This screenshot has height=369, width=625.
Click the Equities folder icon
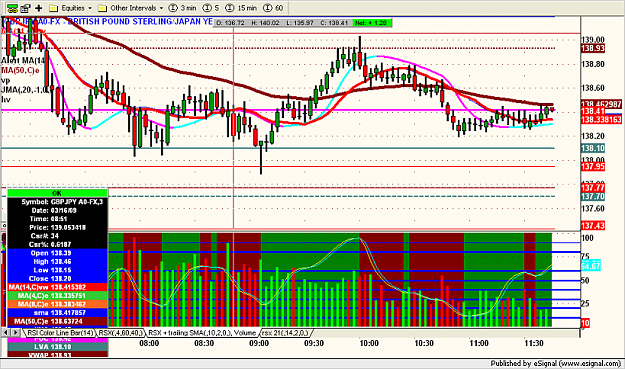(53, 8)
